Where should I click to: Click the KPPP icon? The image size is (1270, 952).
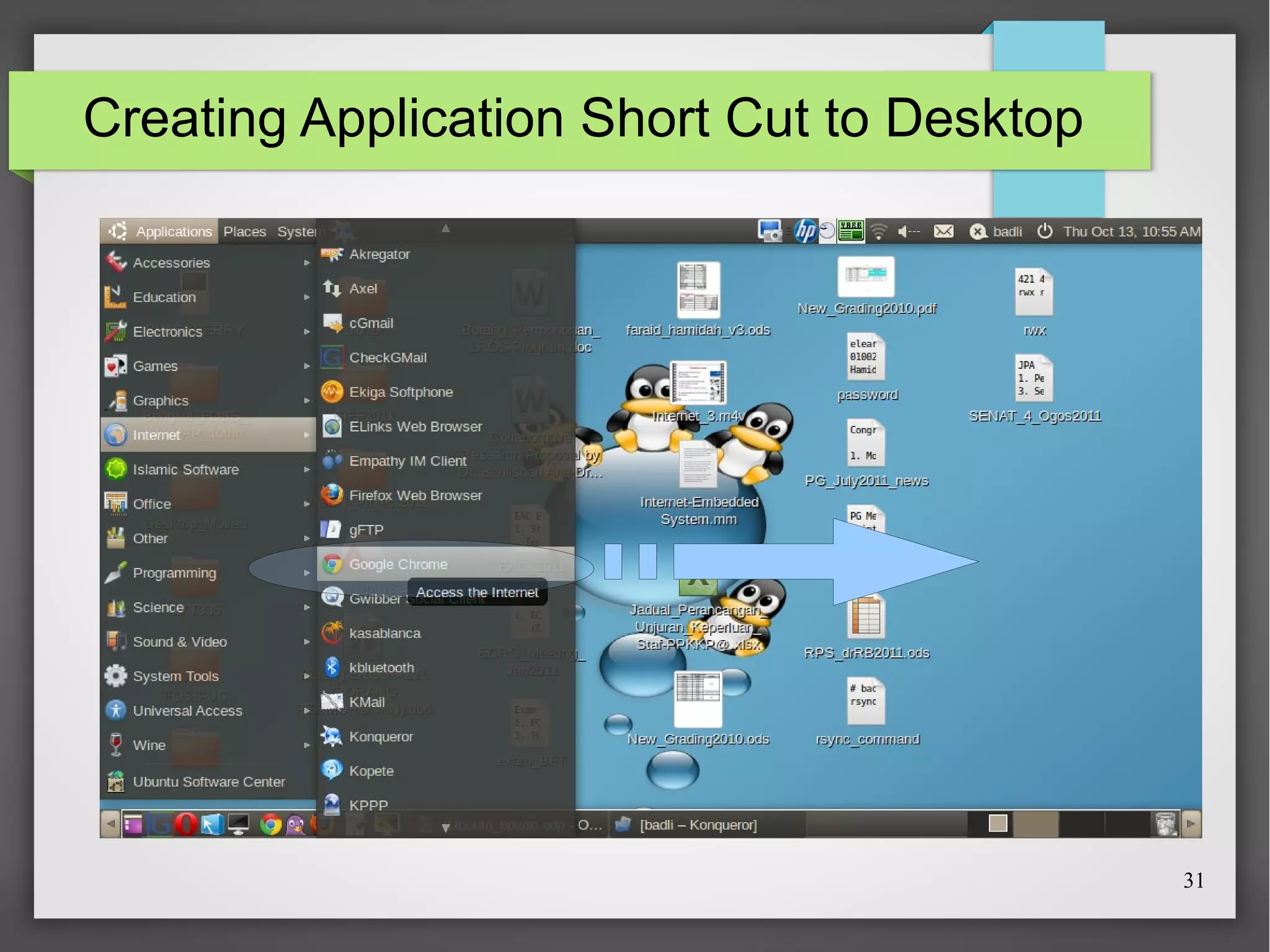pyautogui.click(x=332, y=805)
